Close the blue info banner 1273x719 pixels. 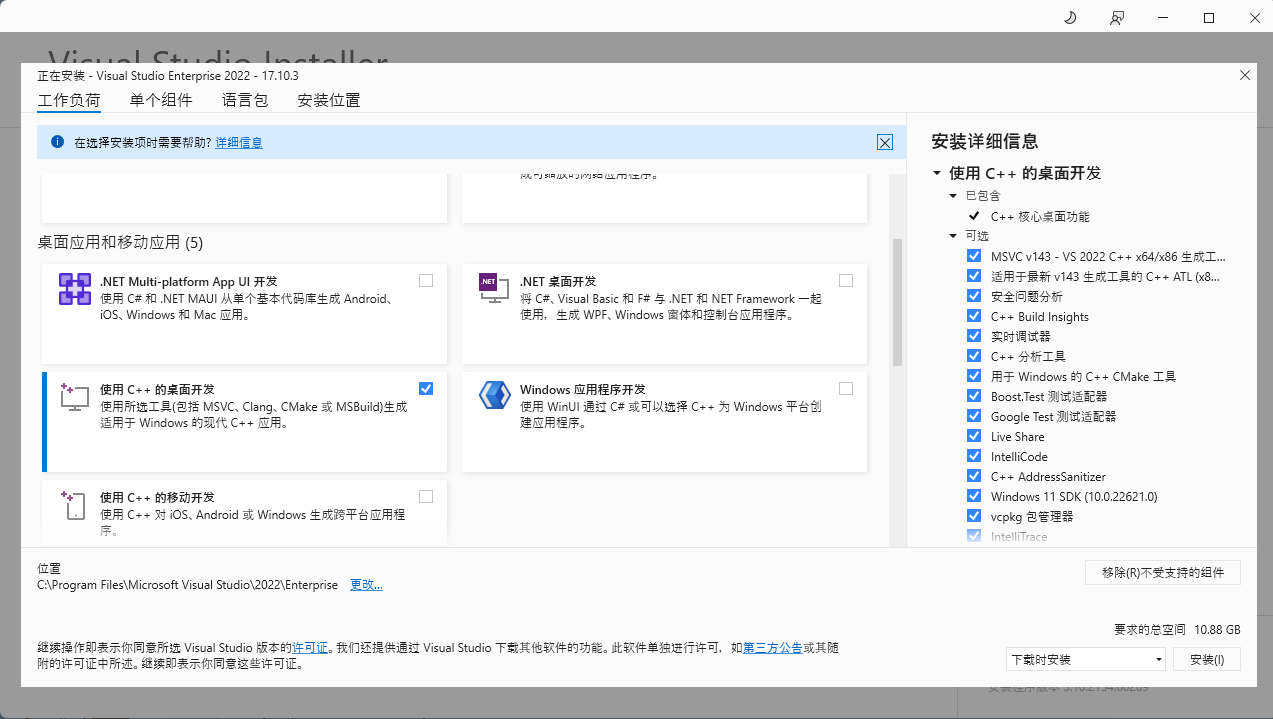point(885,142)
